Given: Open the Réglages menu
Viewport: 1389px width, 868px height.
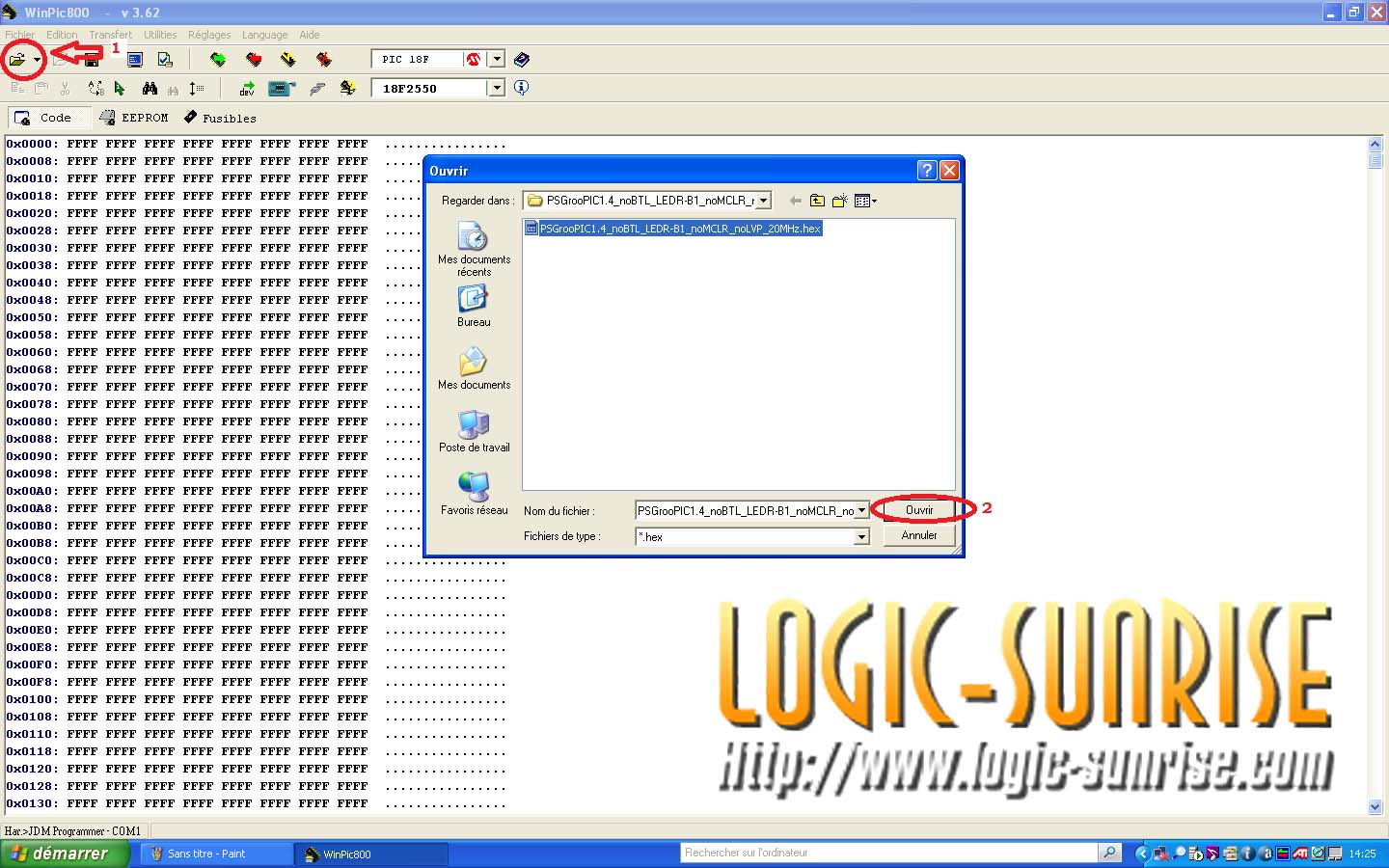Looking at the screenshot, I should [x=209, y=35].
